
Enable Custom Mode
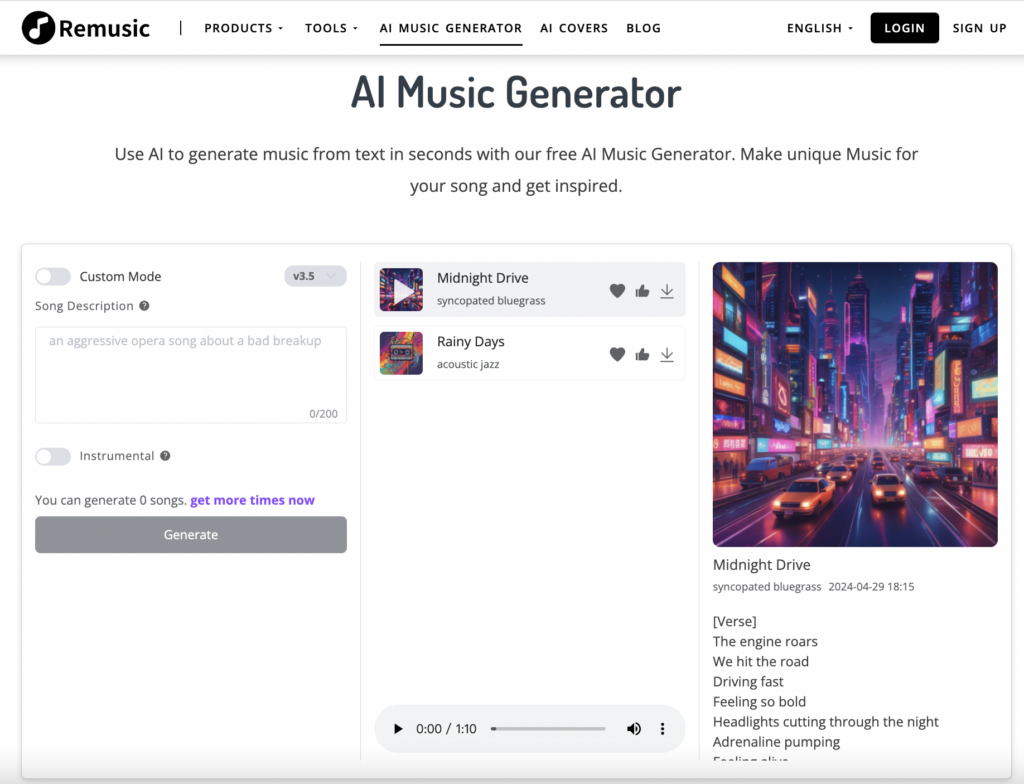[51, 276]
